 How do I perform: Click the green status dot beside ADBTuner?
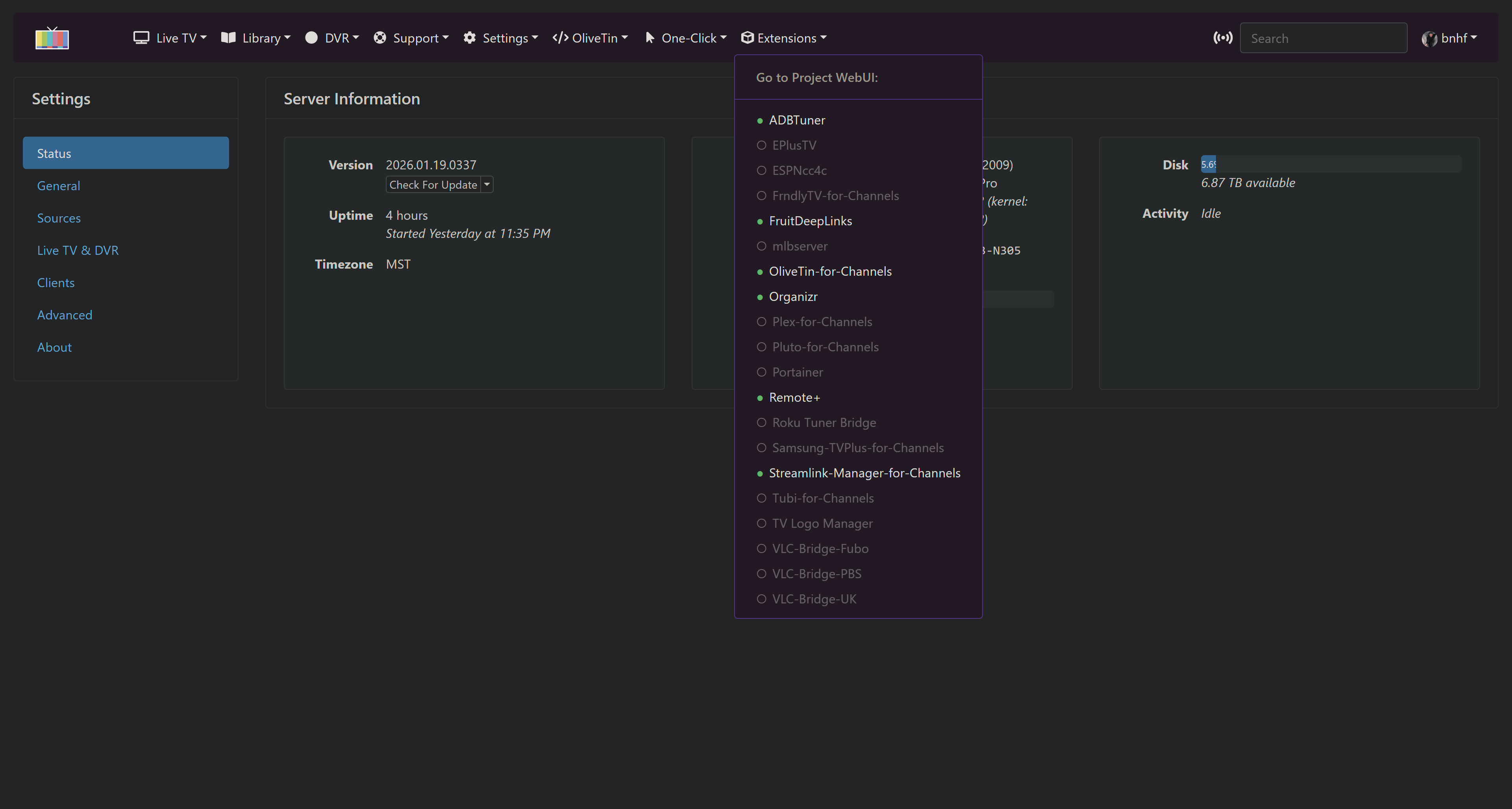760,121
